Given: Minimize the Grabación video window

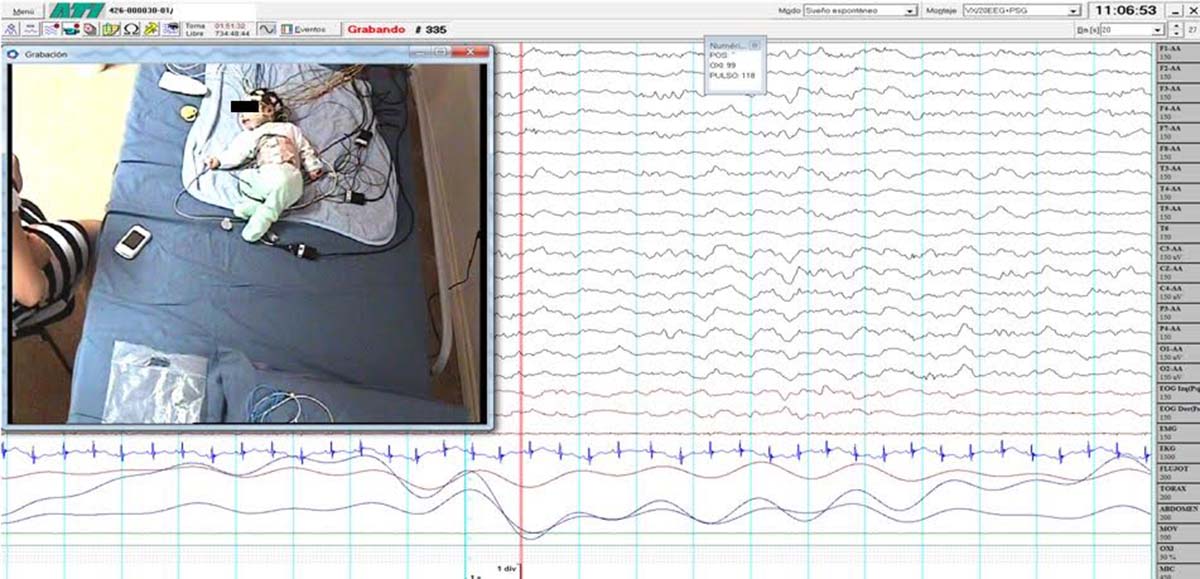Looking at the screenshot, I should [417, 52].
